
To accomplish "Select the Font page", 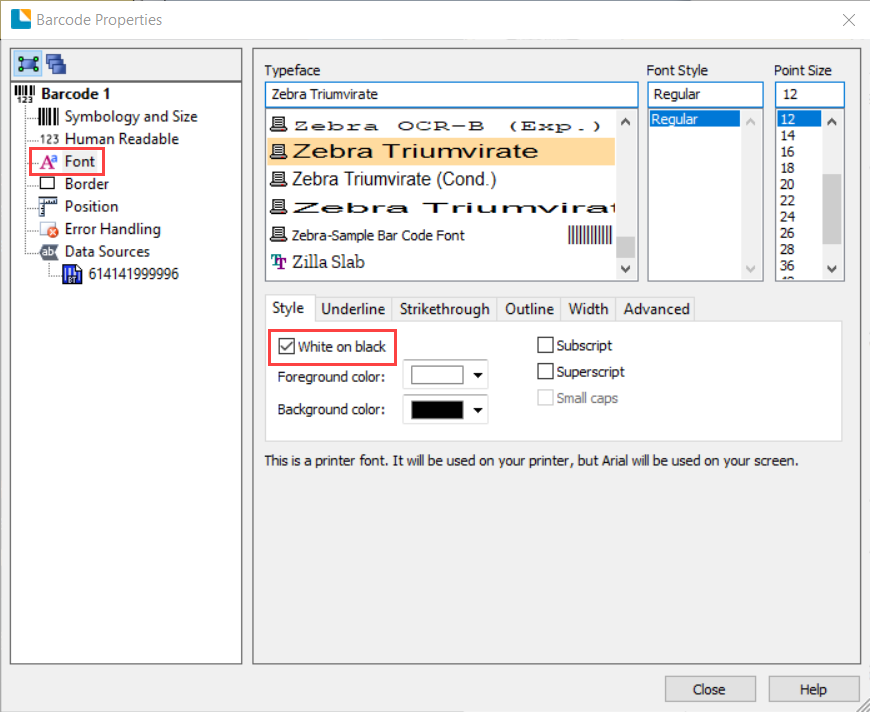I will point(79,161).
